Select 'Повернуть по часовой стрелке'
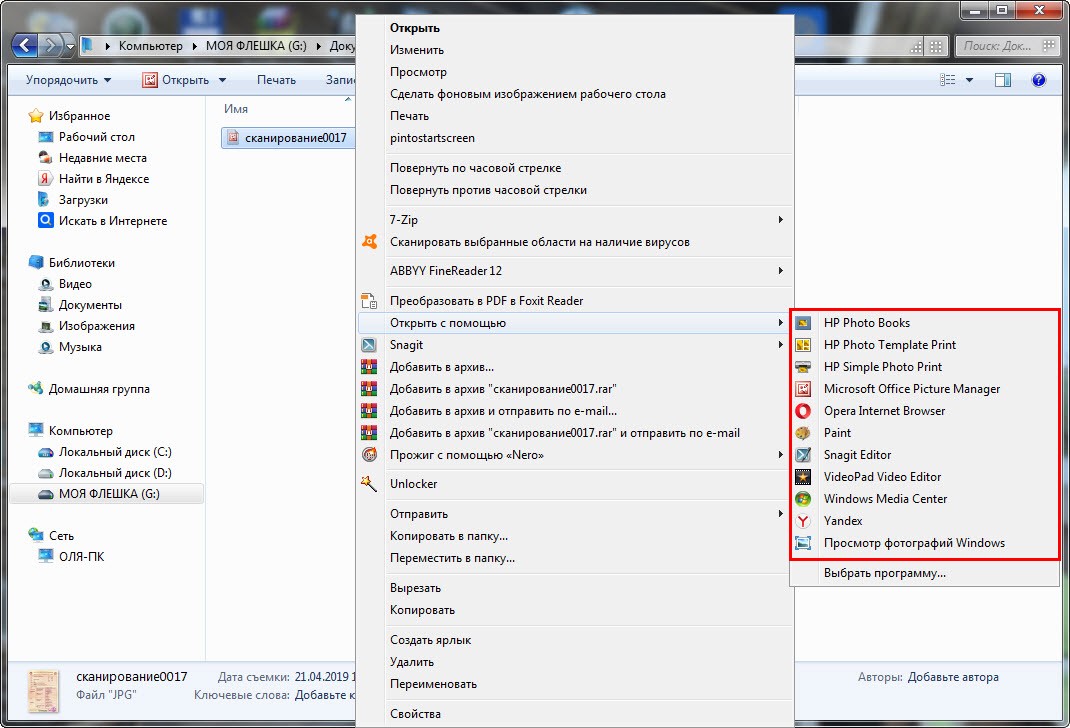The width and height of the screenshot is (1070, 728). point(476,168)
